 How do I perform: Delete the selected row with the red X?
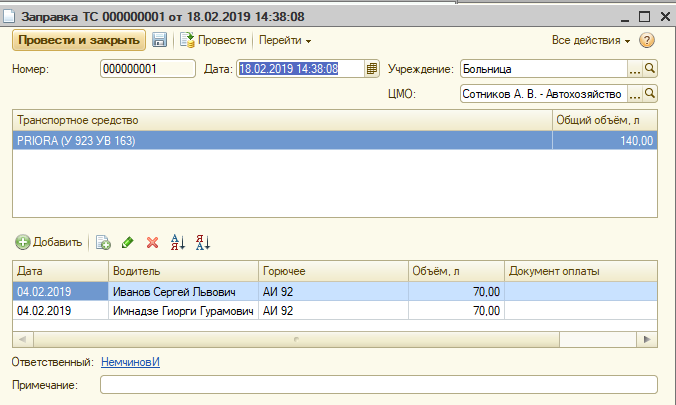[153, 242]
